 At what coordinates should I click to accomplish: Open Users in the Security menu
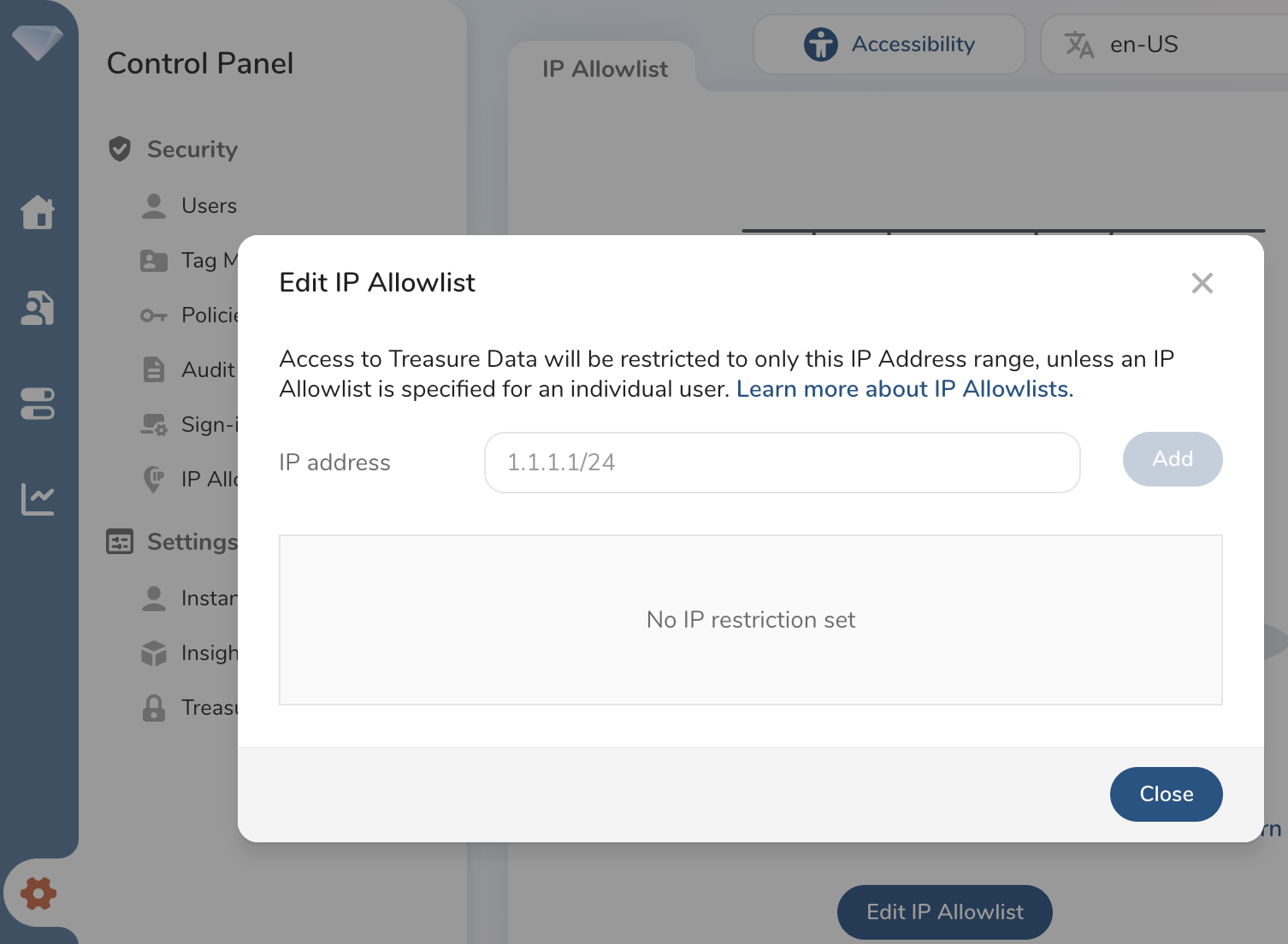click(209, 206)
